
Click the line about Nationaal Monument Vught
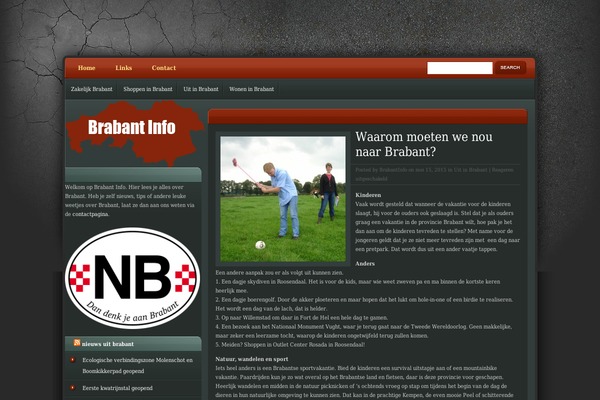pyautogui.click(x=364, y=331)
